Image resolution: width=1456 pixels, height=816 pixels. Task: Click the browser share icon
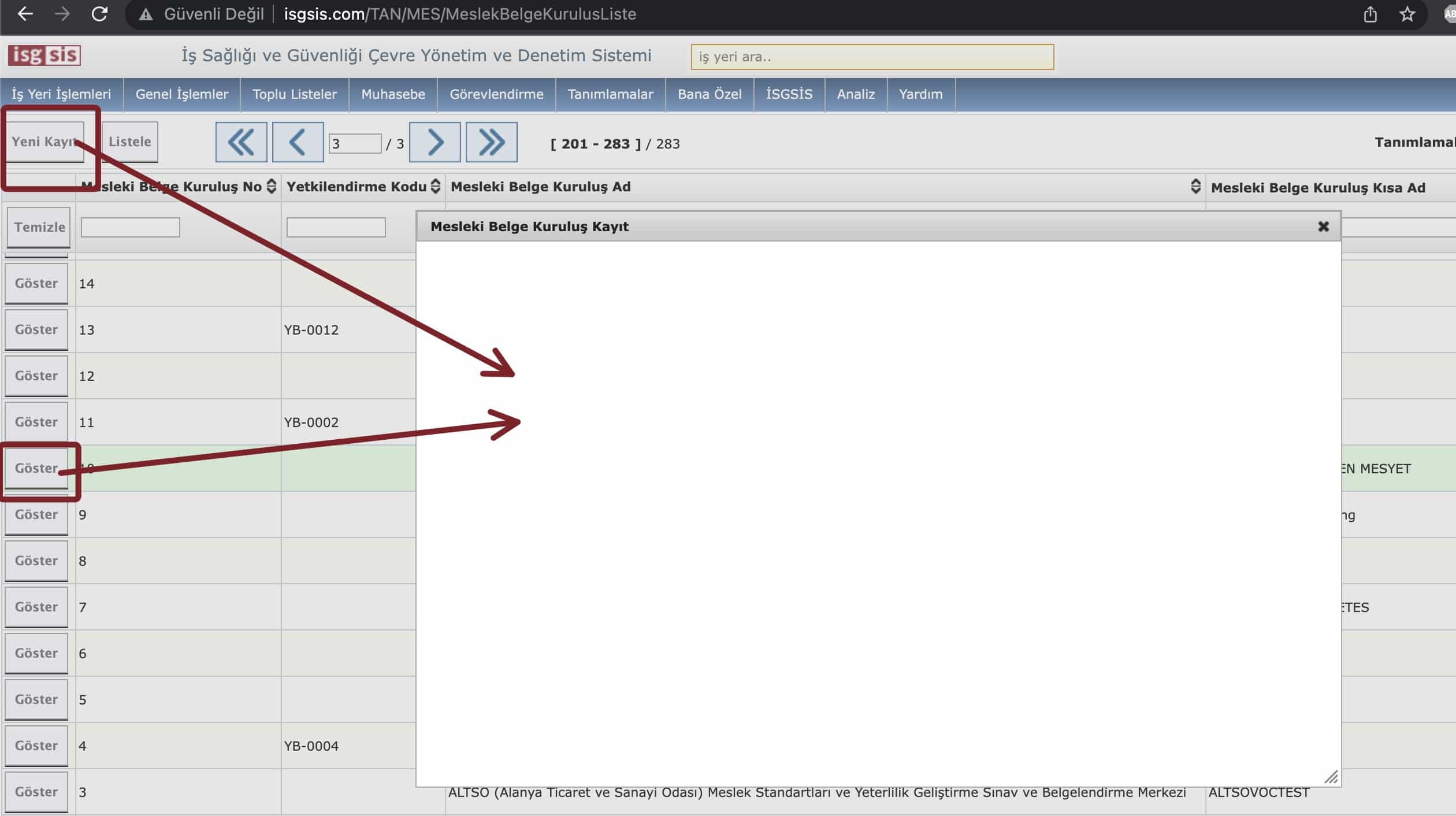coord(1370,14)
